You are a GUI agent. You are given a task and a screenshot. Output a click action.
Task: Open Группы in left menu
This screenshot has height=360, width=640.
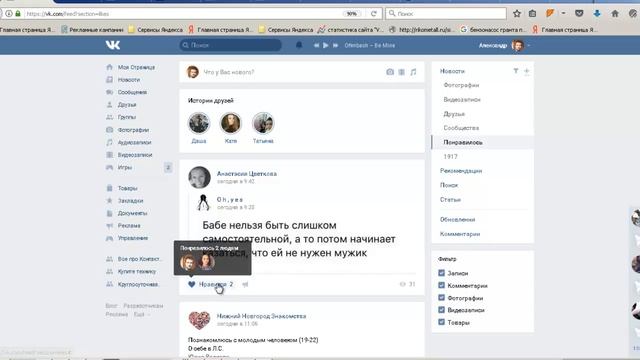pyautogui.click(x=127, y=117)
